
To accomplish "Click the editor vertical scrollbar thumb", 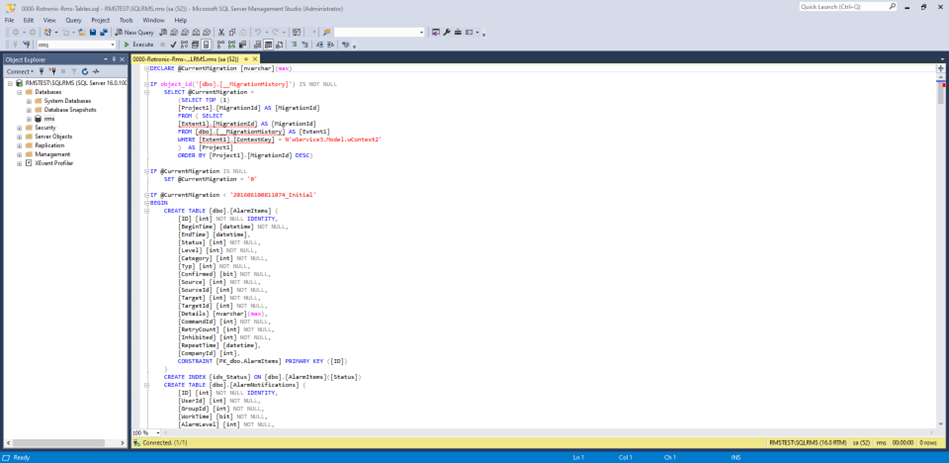I will click(x=941, y=91).
